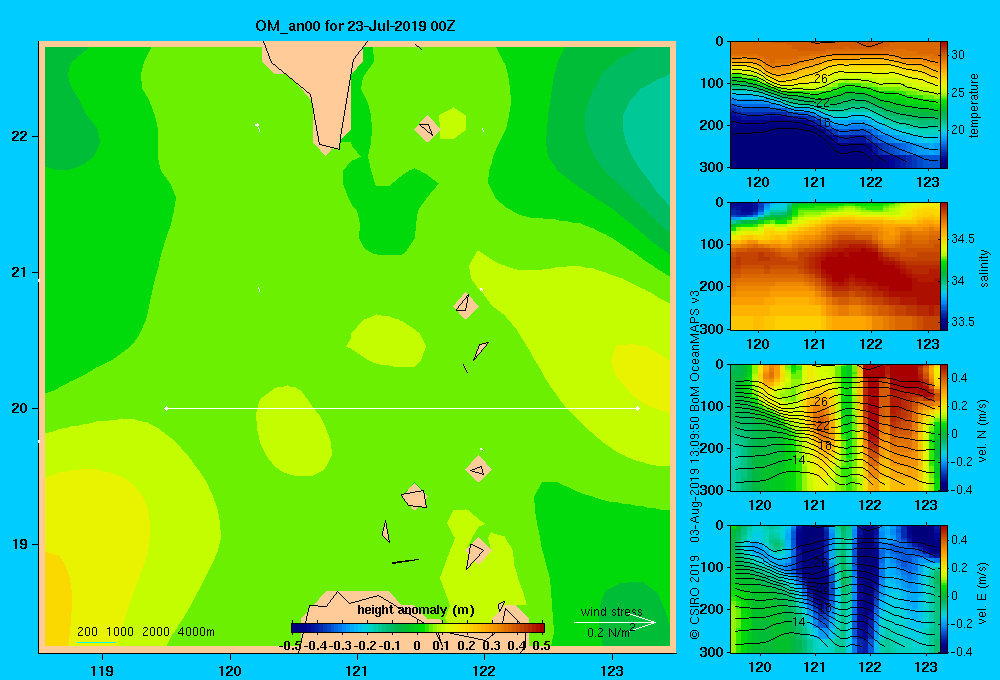Click the CSIRO 2019 BoM OceanMAPS copyright text
Viewport: 1000px width, 680px height.
pos(695,464)
